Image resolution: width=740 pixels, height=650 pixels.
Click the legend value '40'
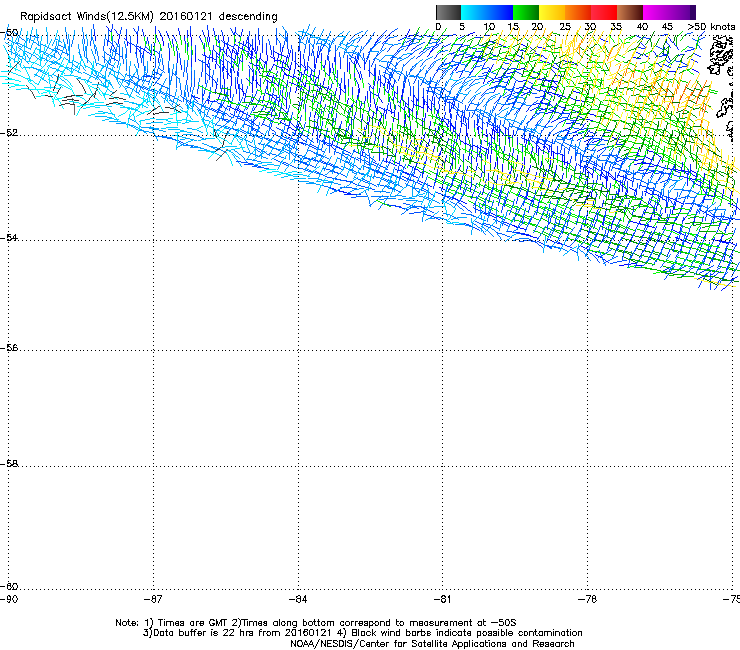[x=642, y=27]
